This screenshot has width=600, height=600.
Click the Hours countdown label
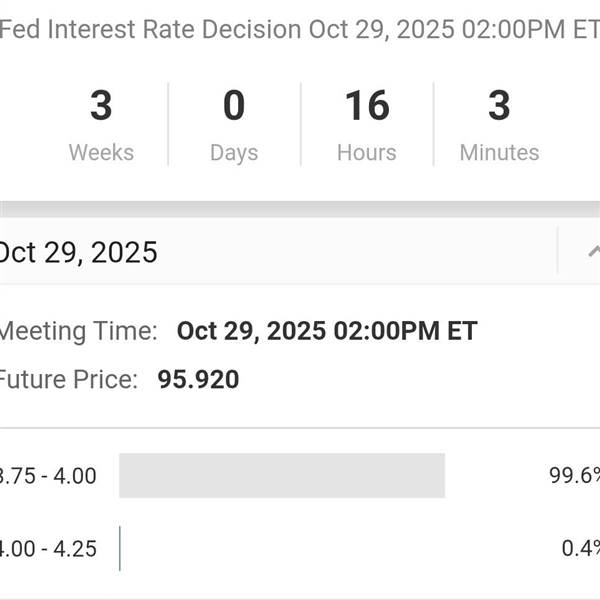point(367,153)
